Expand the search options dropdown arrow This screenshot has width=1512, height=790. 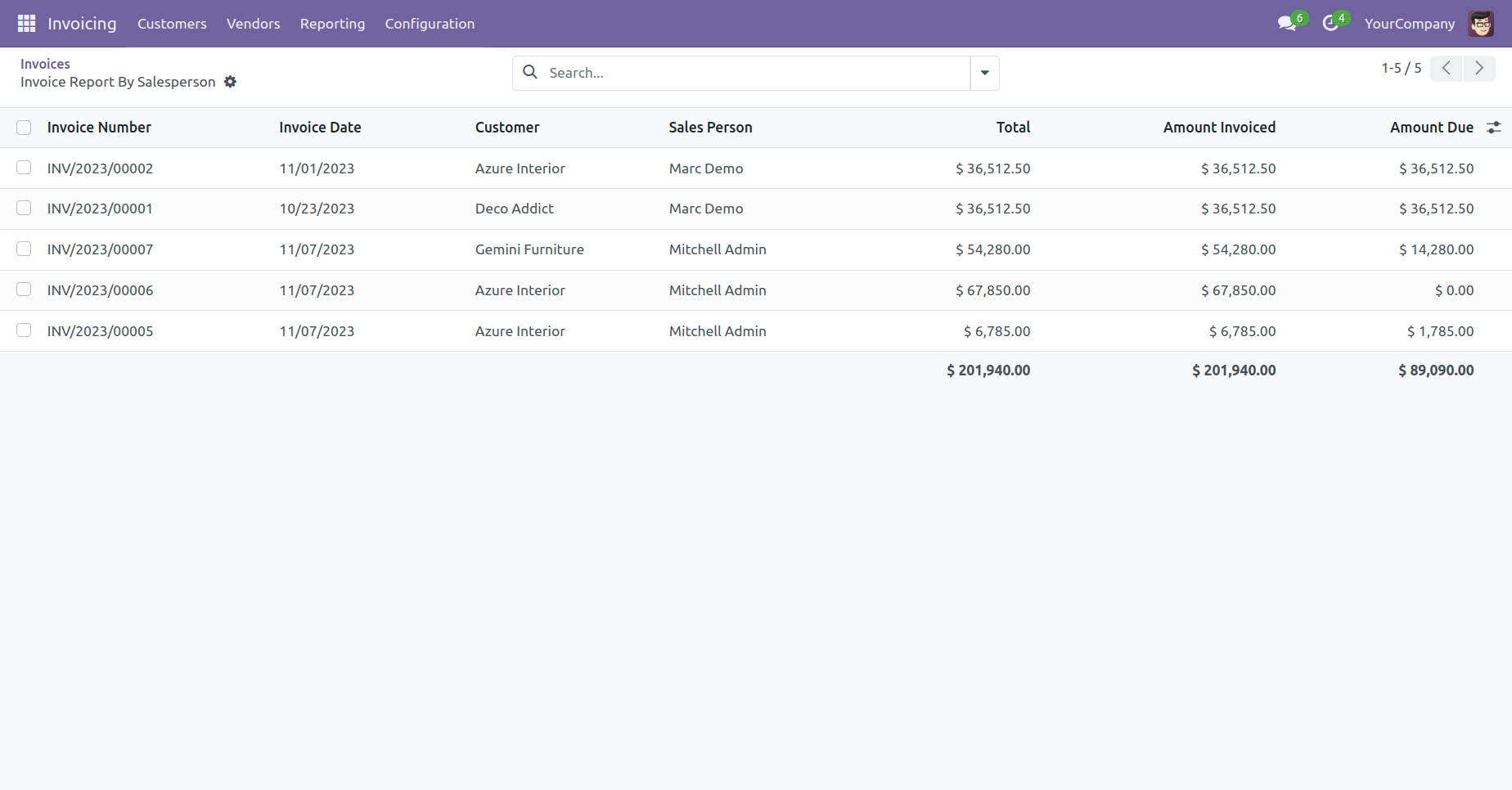985,73
